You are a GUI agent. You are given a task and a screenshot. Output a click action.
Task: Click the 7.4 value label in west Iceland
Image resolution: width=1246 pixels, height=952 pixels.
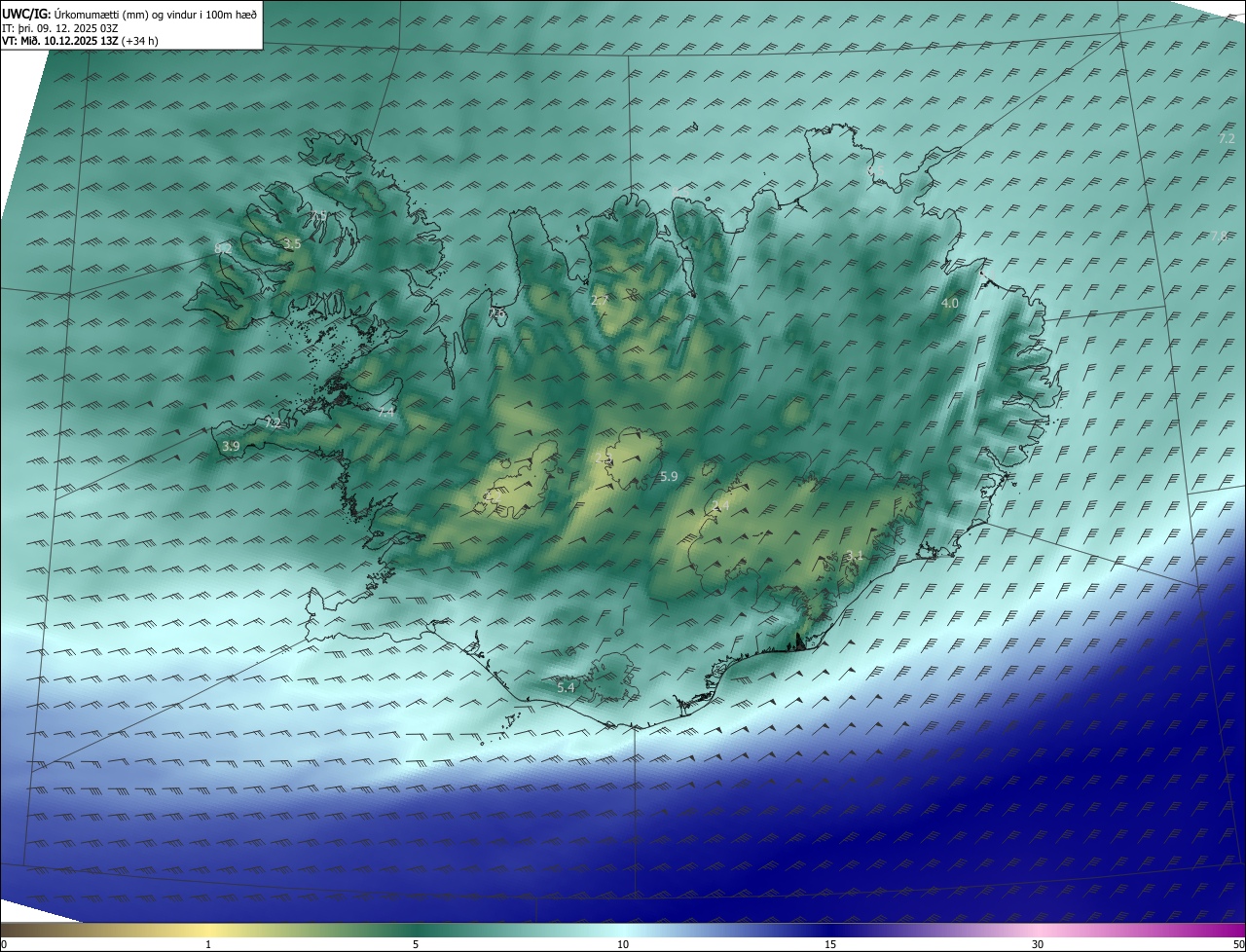tap(386, 413)
